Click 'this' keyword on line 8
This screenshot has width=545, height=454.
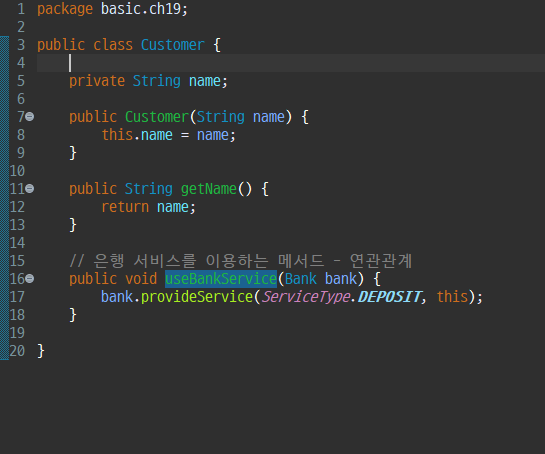117,135
